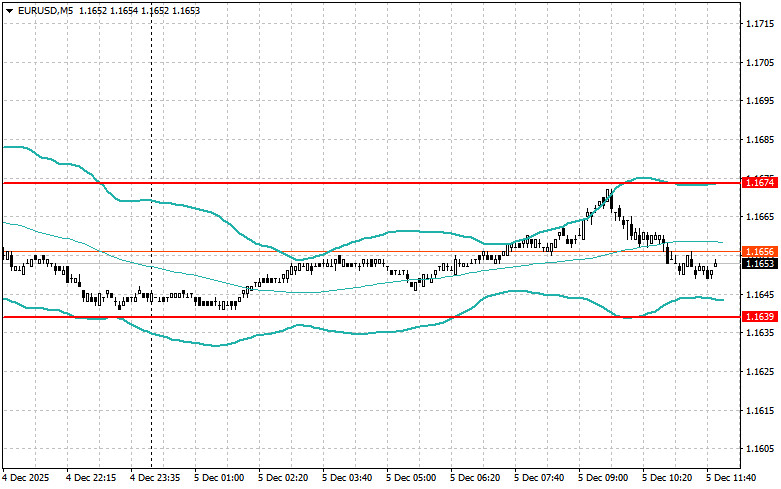Click the 5 Dec 02:20 time label

(x=283, y=478)
